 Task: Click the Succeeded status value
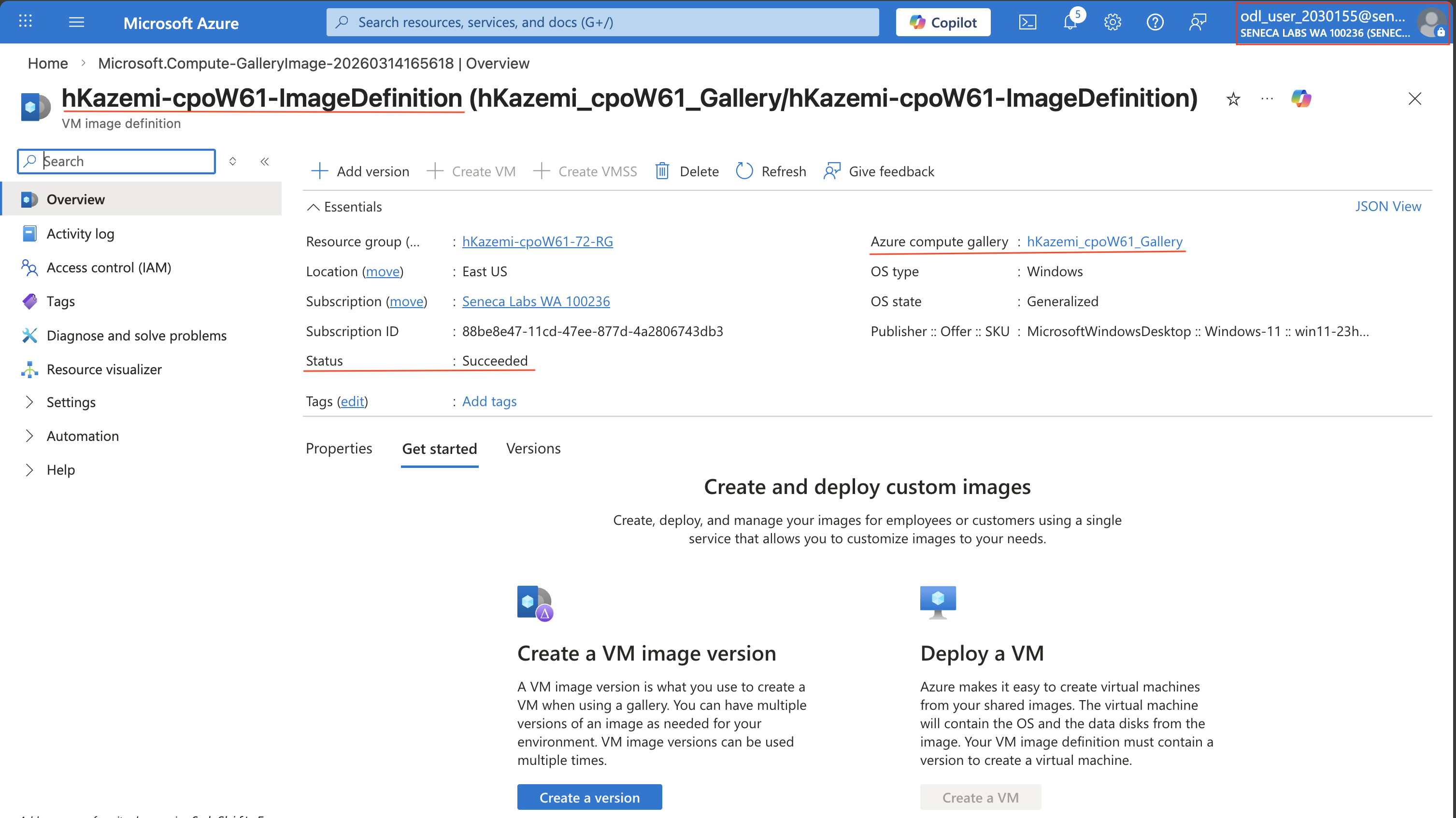pyautogui.click(x=495, y=360)
